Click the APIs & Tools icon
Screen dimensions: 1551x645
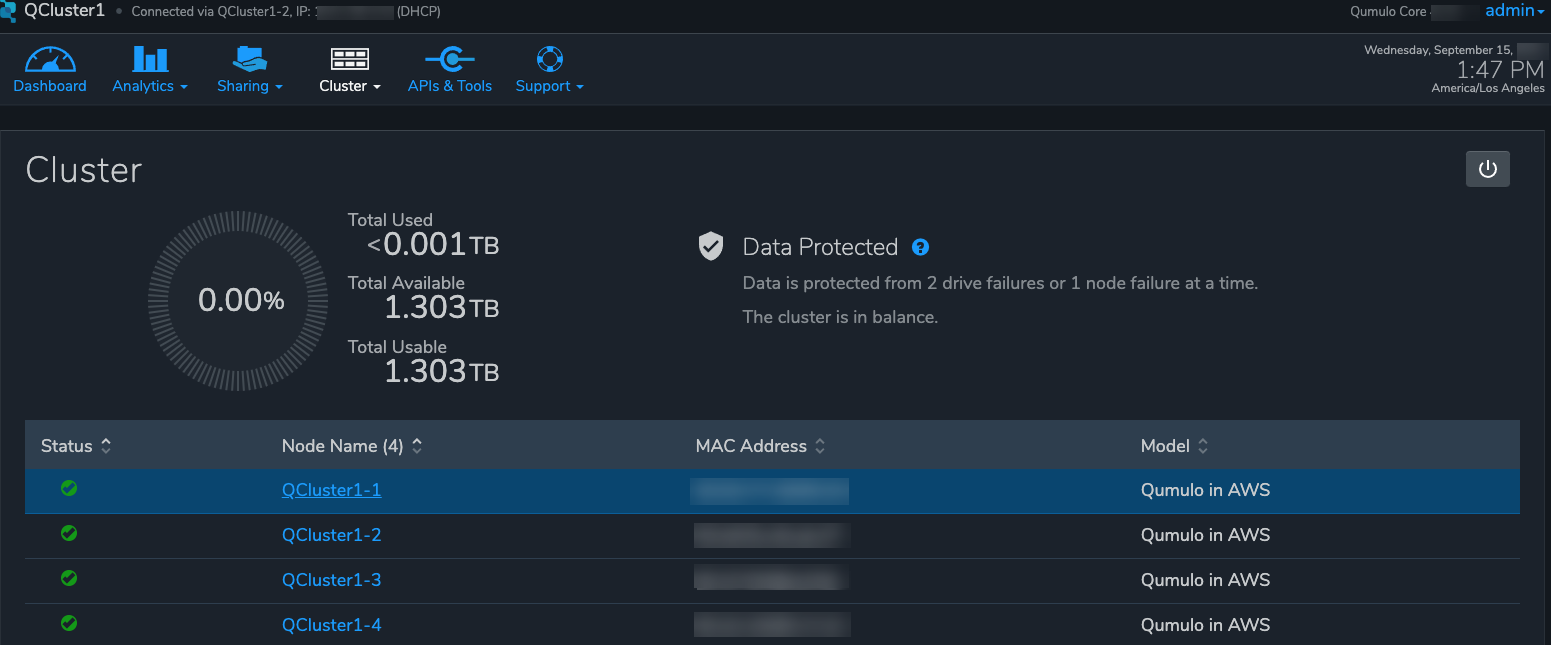pyautogui.click(x=450, y=59)
